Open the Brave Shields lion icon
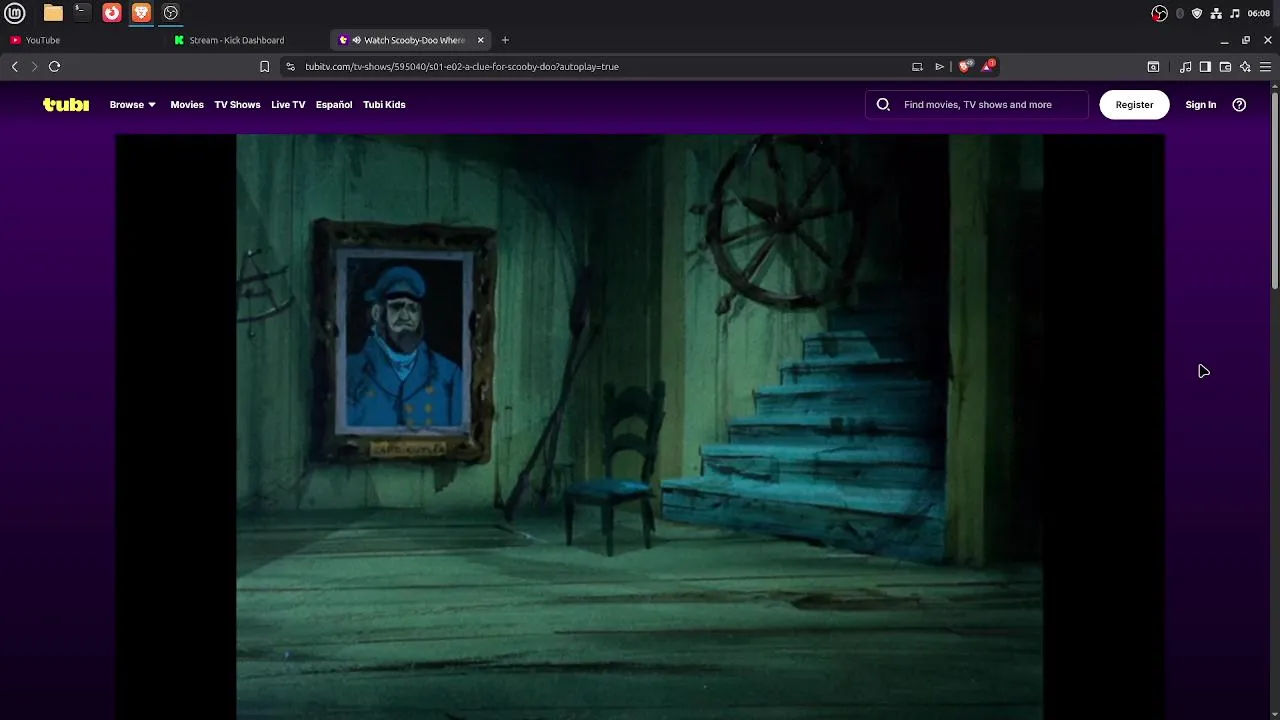 click(x=964, y=66)
